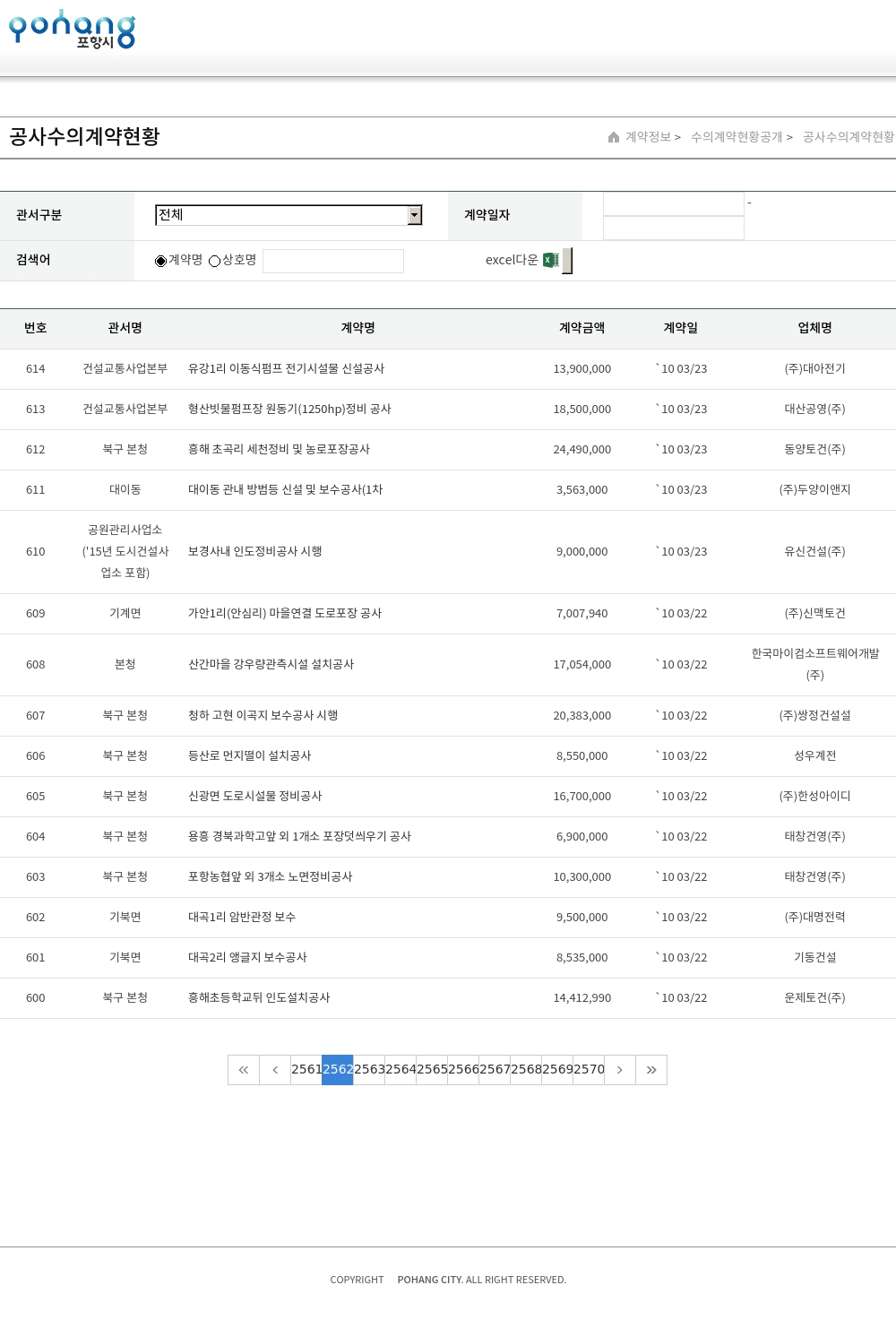
Task: Click the dropdown arrow of 관서구분 select
Action: [x=414, y=215]
